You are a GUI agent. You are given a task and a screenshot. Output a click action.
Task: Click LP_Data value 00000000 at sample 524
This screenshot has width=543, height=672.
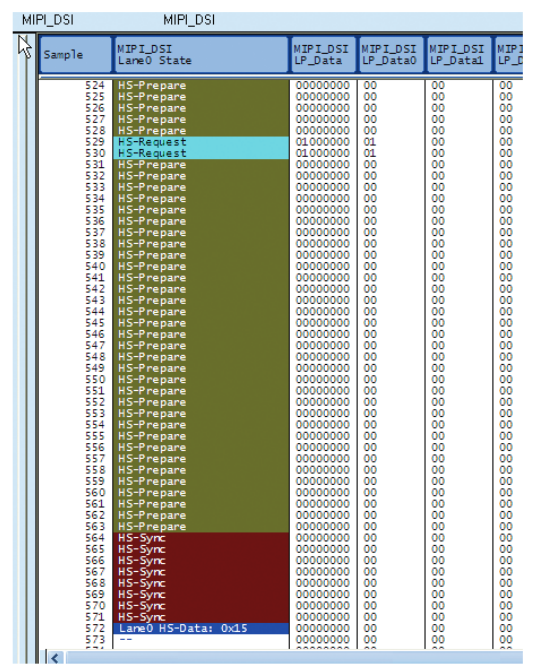[323, 86]
